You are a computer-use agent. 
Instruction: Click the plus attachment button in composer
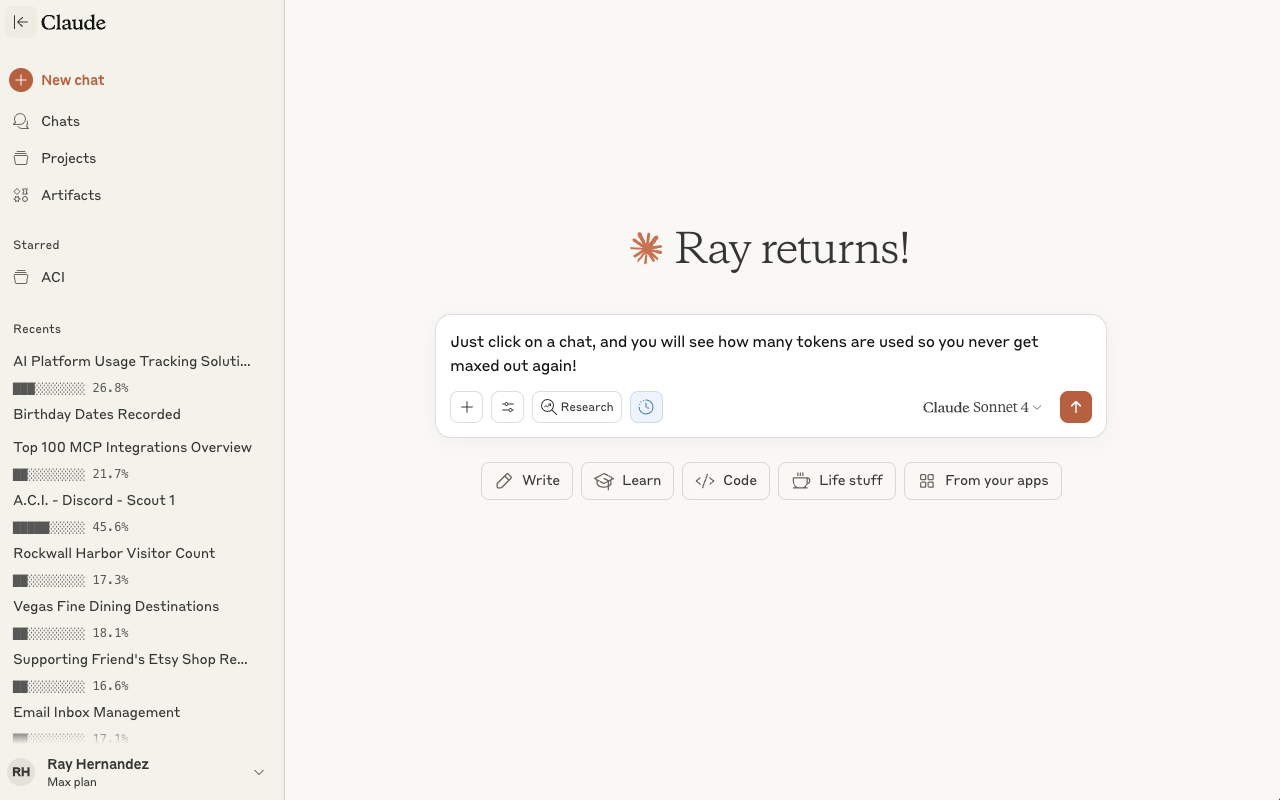(467, 407)
